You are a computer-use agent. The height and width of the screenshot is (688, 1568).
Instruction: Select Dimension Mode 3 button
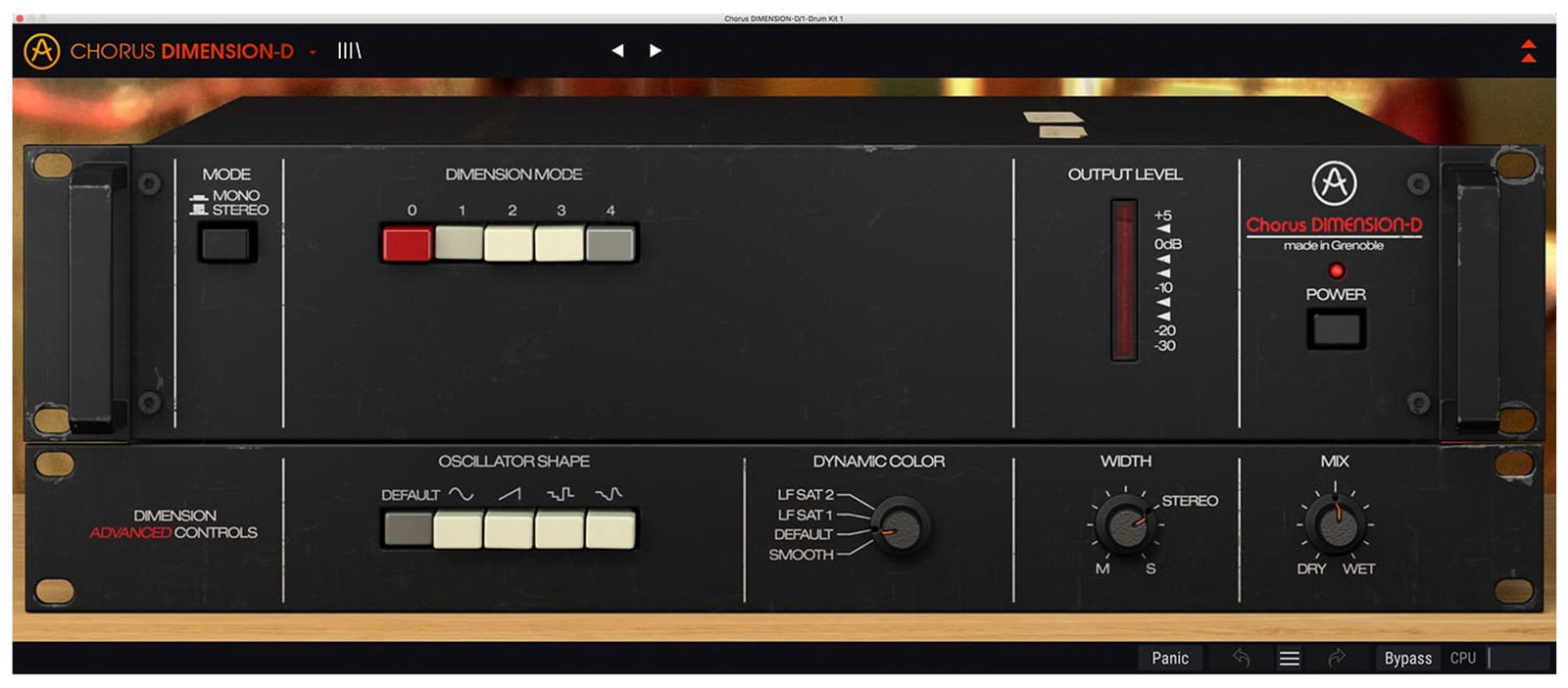tap(560, 244)
